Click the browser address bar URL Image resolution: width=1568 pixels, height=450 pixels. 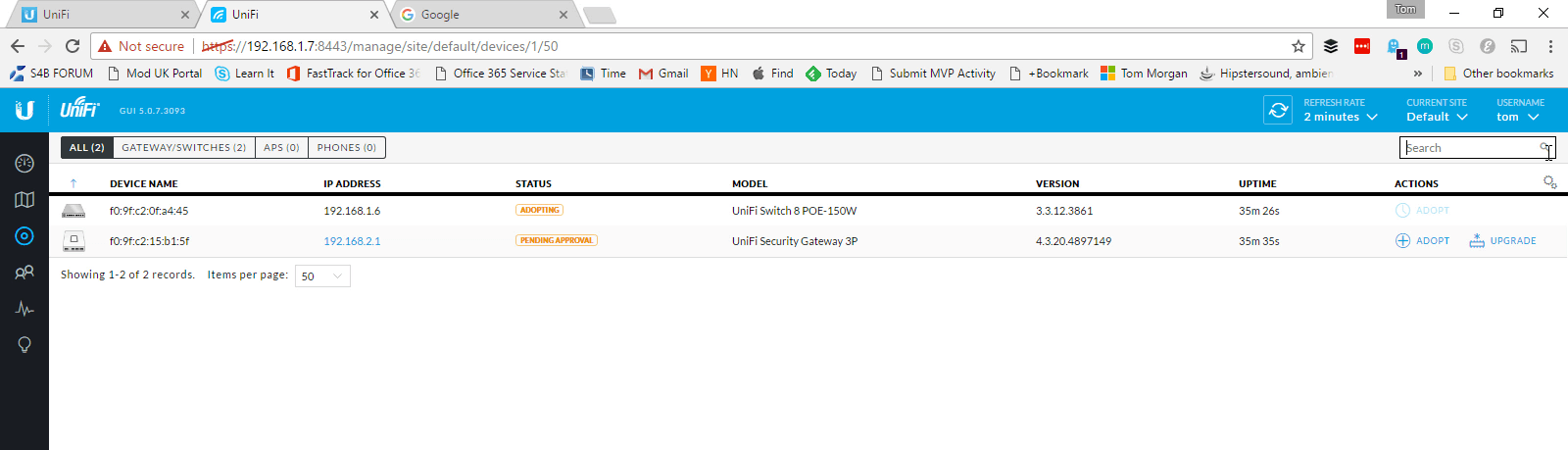point(379,46)
